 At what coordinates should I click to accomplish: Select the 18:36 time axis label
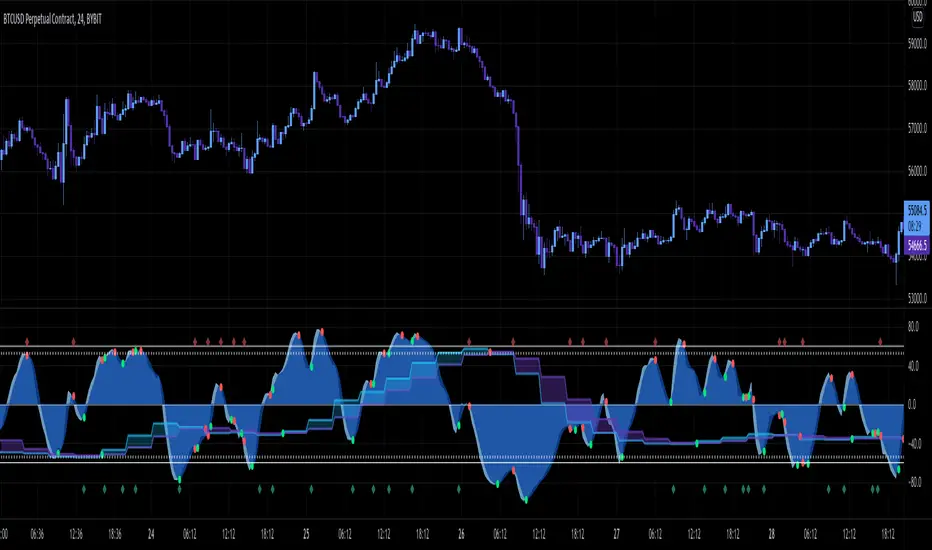point(115,534)
